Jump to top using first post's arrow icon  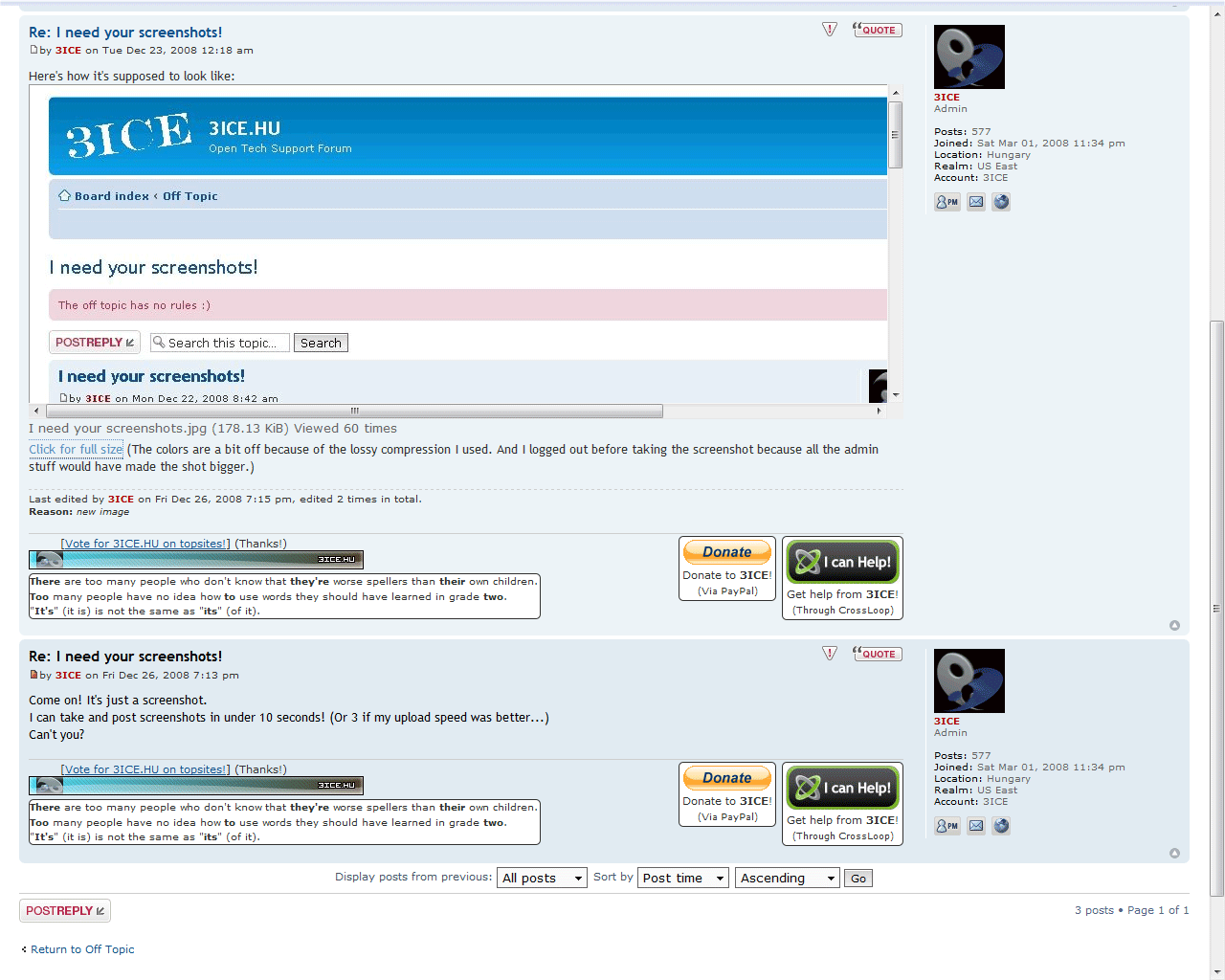1174,626
